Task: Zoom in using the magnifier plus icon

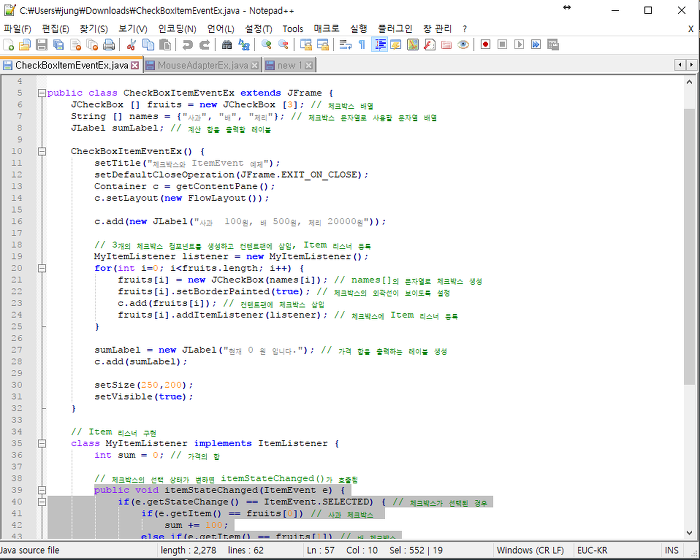Action: (x=267, y=45)
